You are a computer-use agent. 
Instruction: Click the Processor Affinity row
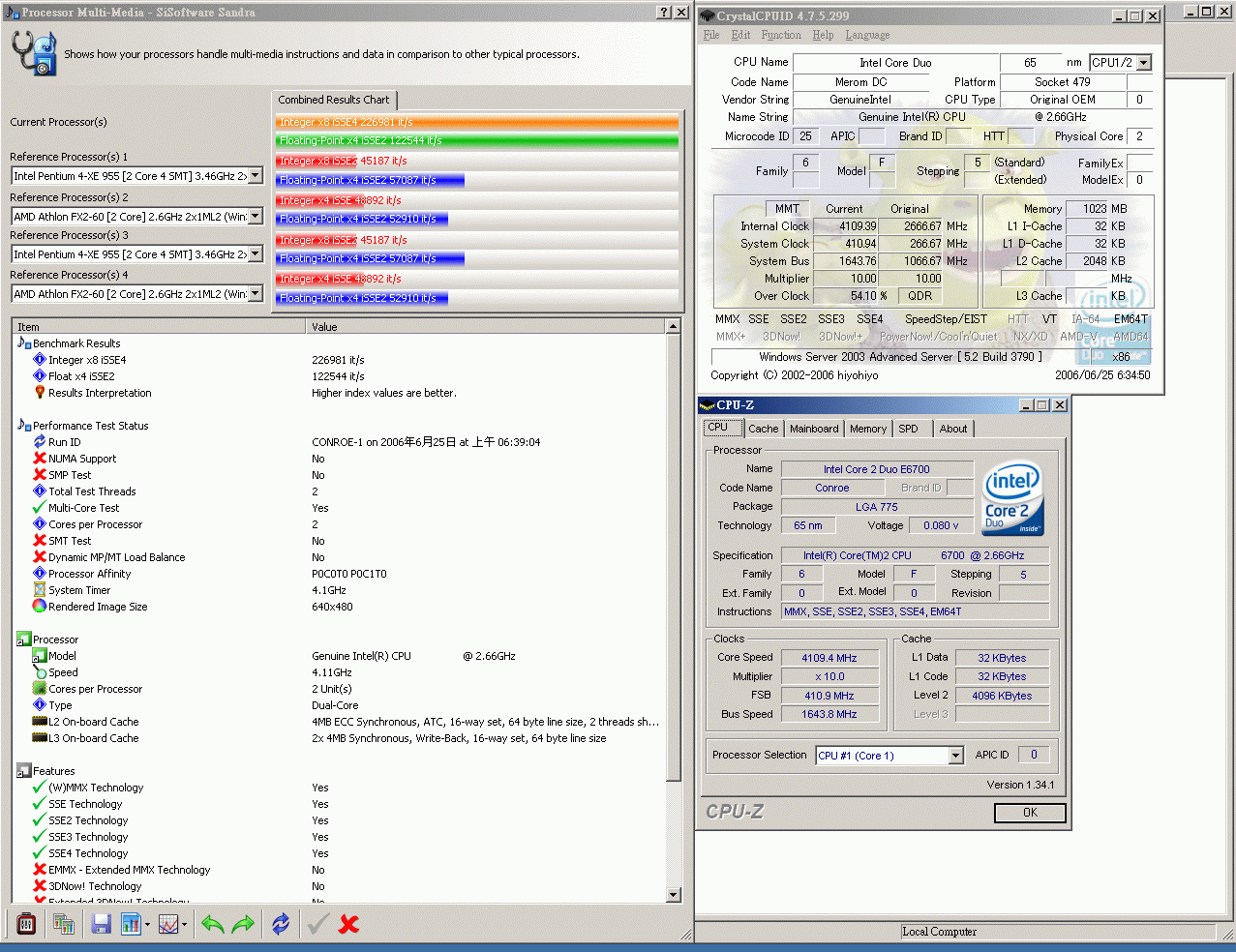[x=339, y=574]
